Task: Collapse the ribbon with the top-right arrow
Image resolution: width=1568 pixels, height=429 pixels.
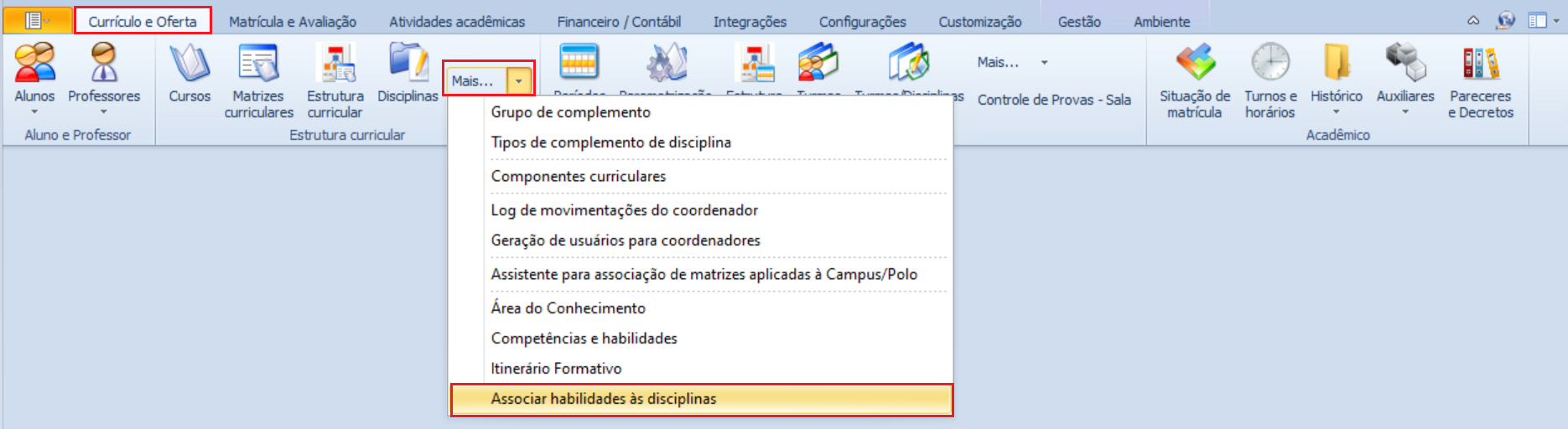Action: click(1473, 21)
